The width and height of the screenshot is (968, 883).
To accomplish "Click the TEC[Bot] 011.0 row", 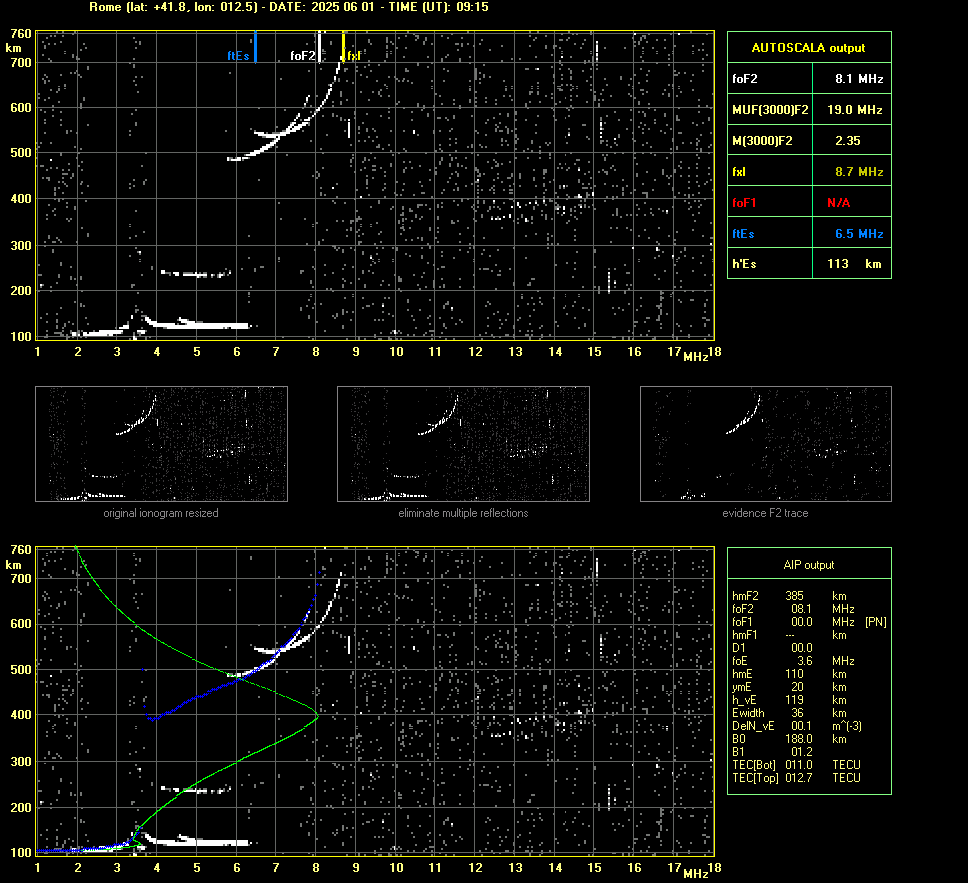I will 796,764.
